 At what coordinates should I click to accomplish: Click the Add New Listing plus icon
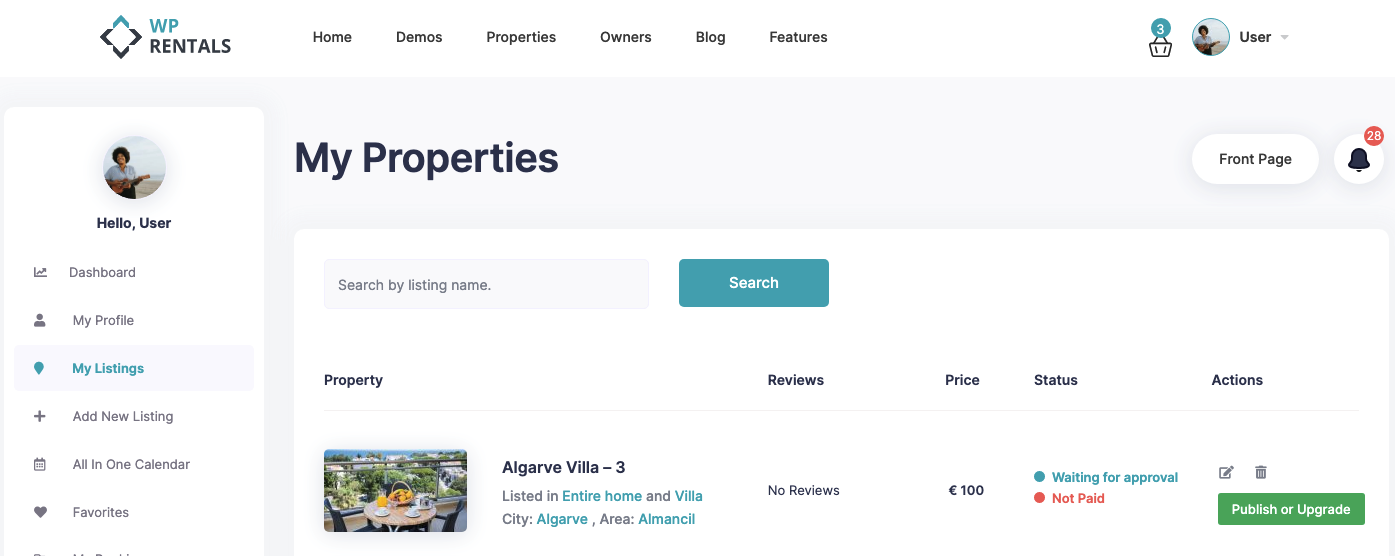(40, 416)
